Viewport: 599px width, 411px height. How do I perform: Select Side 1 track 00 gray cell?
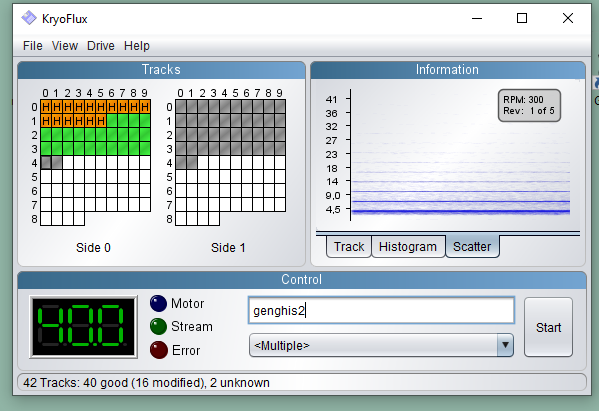181,107
